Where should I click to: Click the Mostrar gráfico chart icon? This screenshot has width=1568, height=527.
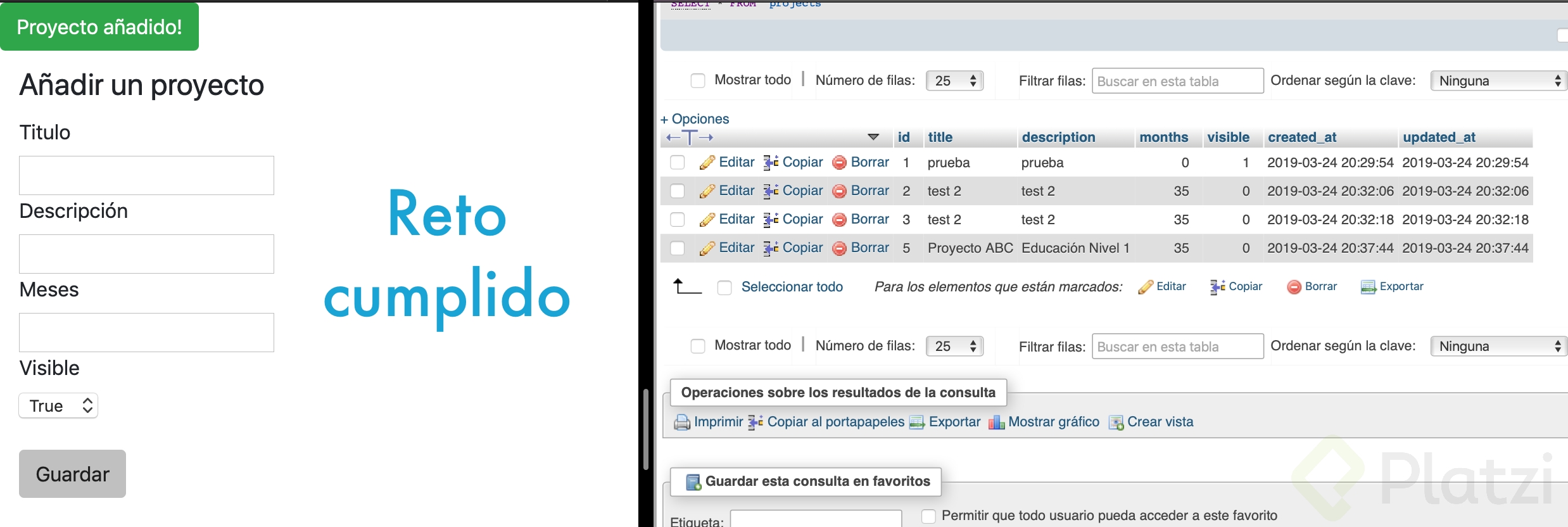click(x=997, y=422)
